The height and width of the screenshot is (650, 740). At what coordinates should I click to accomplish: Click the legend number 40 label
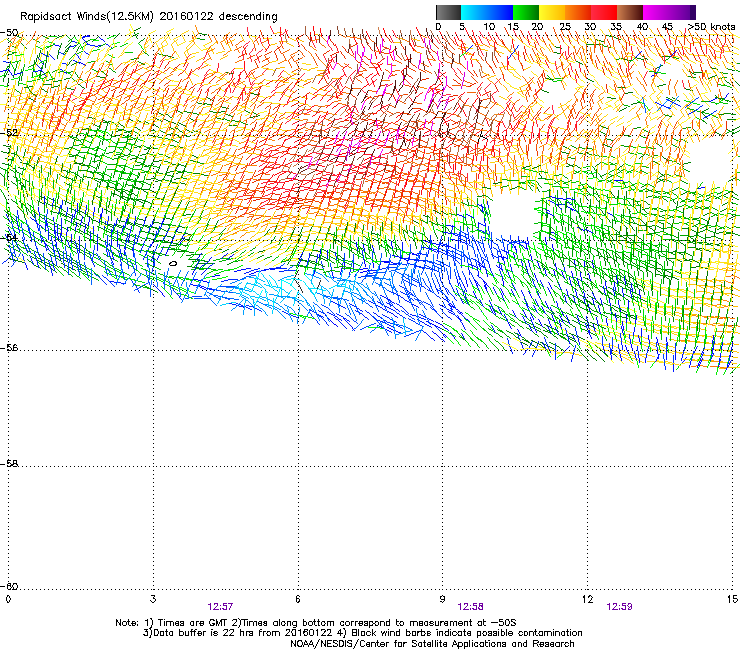(642, 27)
